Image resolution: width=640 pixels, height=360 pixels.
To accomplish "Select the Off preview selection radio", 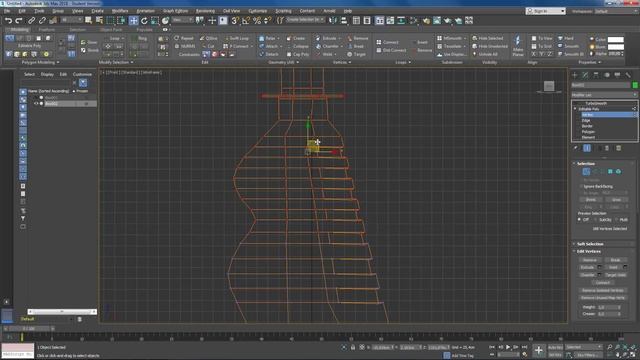I will tap(579, 220).
